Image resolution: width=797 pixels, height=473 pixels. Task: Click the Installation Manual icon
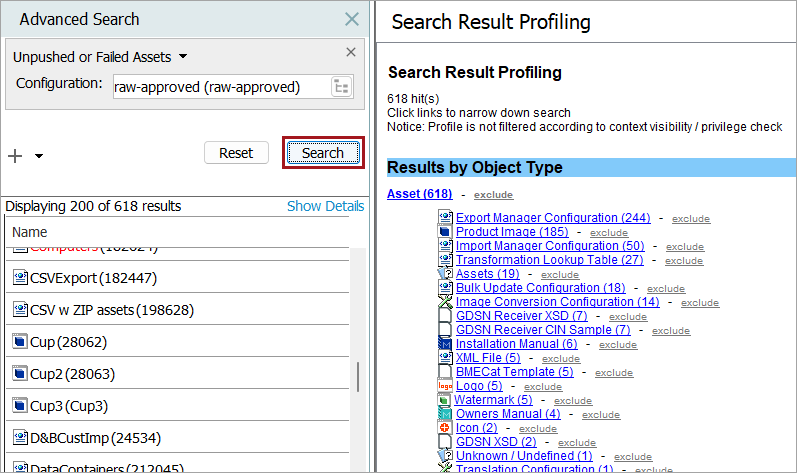[446, 344]
